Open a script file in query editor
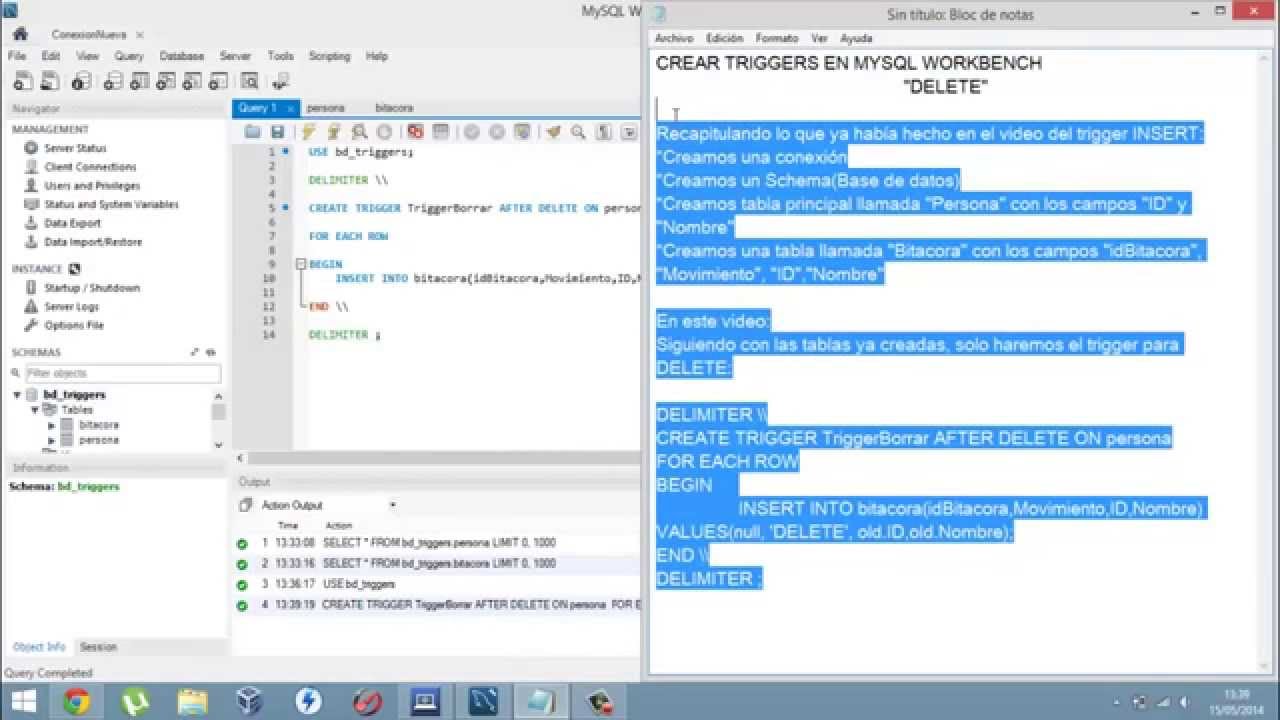The image size is (1280, 720). tap(252, 132)
